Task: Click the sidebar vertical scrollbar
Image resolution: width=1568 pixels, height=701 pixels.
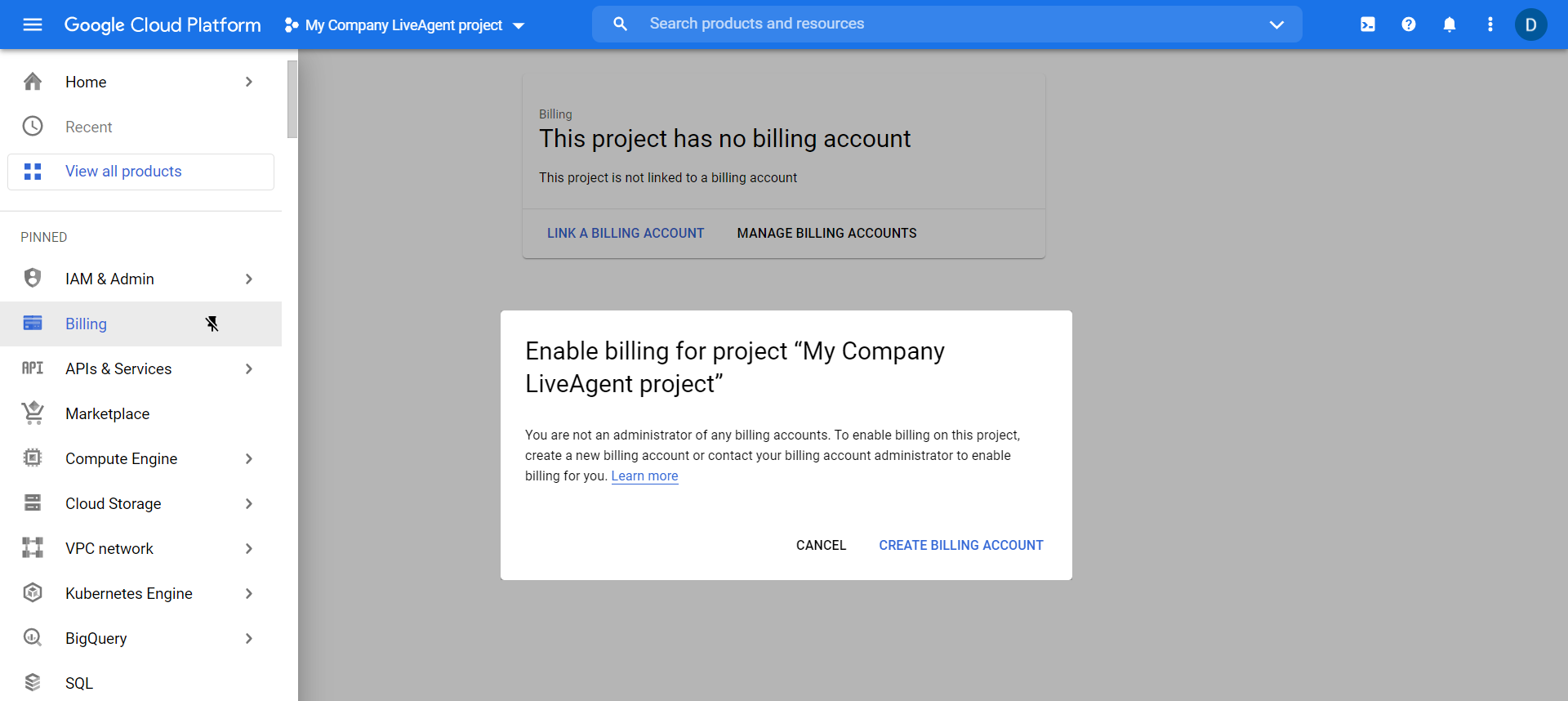Action: (x=292, y=100)
